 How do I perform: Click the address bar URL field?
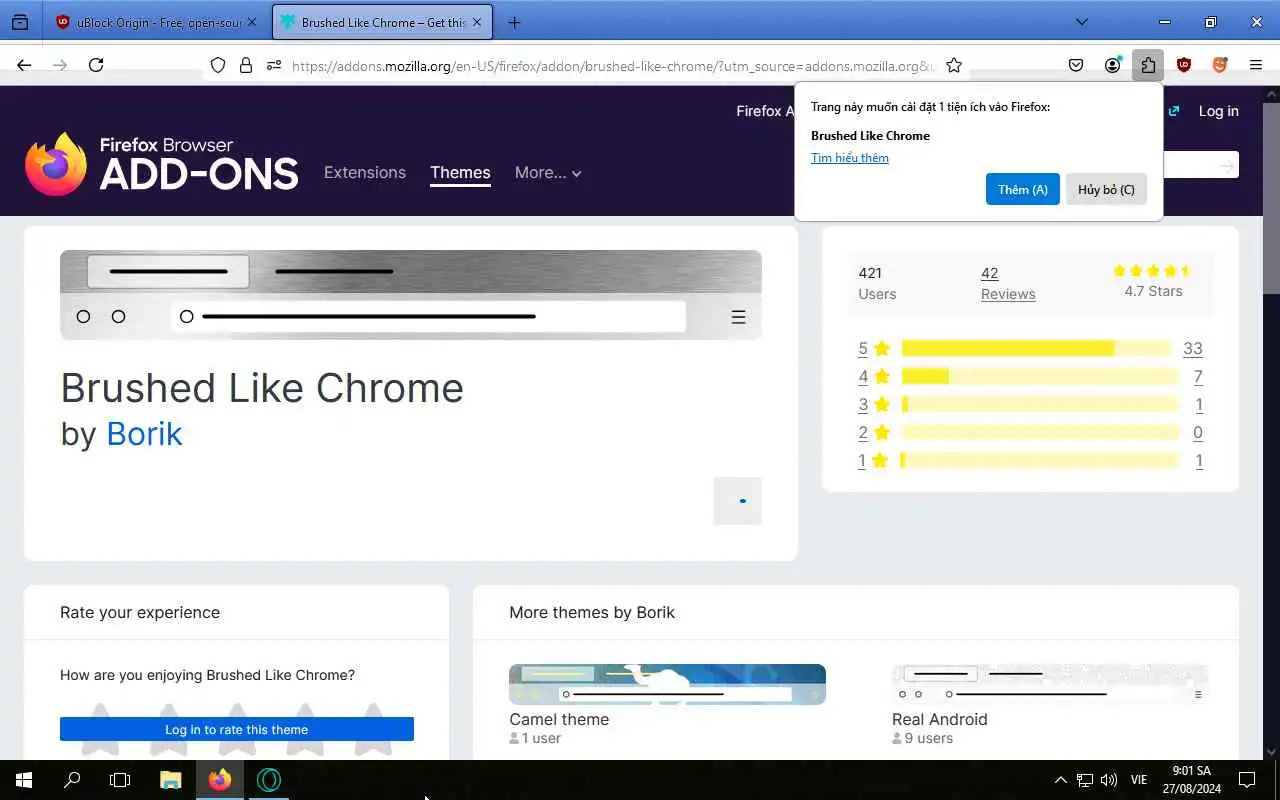pyautogui.click(x=612, y=66)
